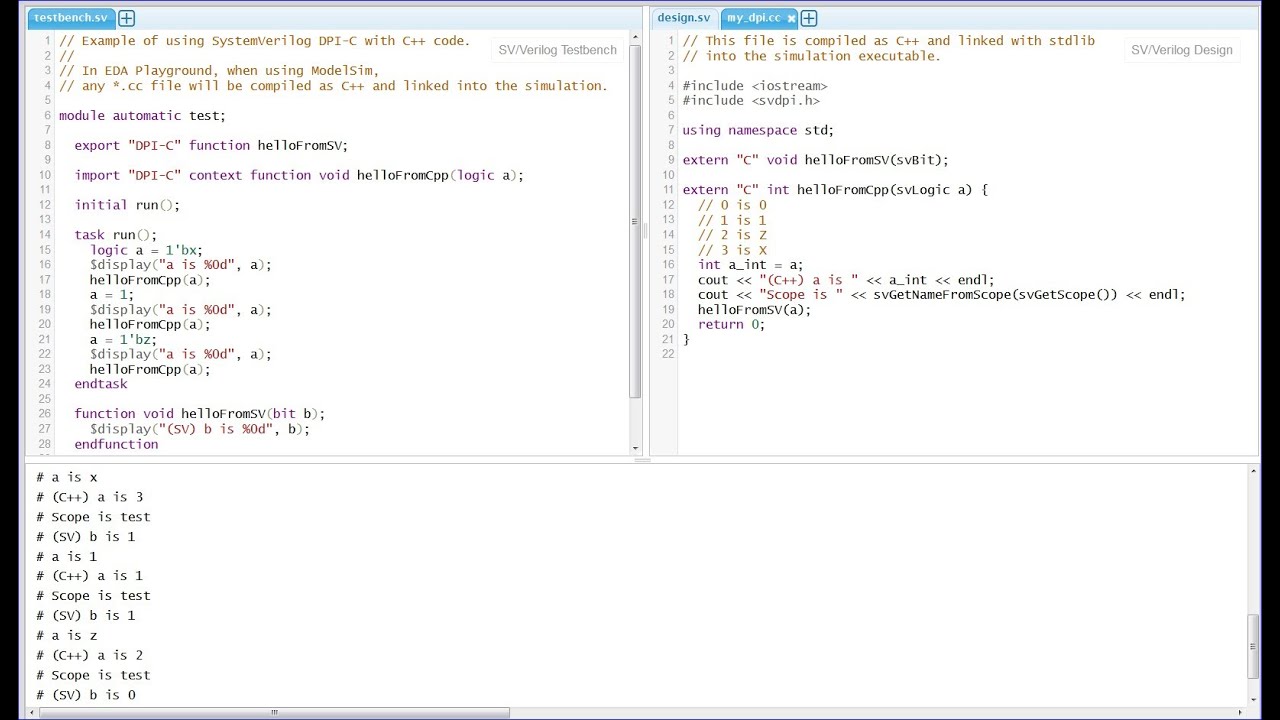
Task: Click the horizontal scrollbar right arrow
Action: tap(1241, 713)
